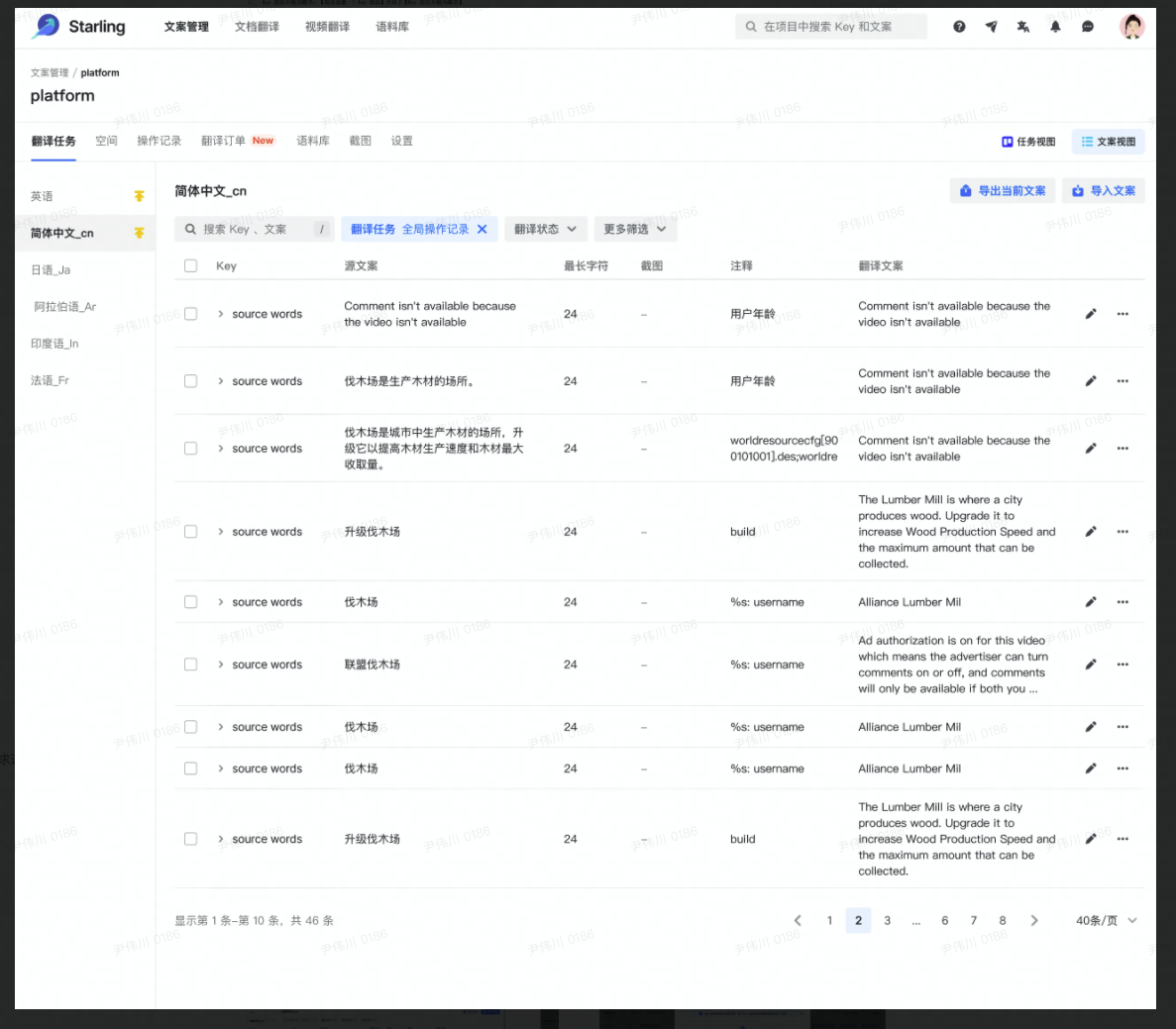The height and width of the screenshot is (1029, 1176).
Task: Click the 导入文案 button
Action: click(x=1104, y=191)
